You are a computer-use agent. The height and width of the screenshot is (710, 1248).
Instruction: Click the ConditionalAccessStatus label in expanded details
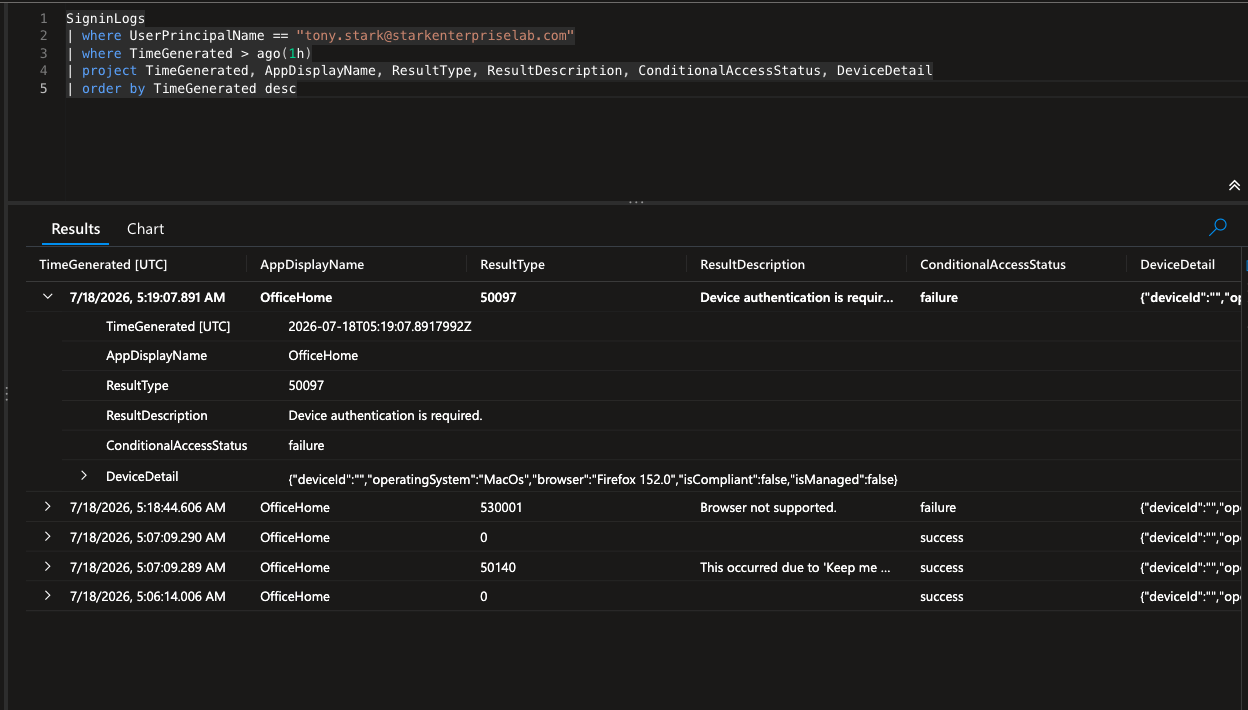point(177,445)
